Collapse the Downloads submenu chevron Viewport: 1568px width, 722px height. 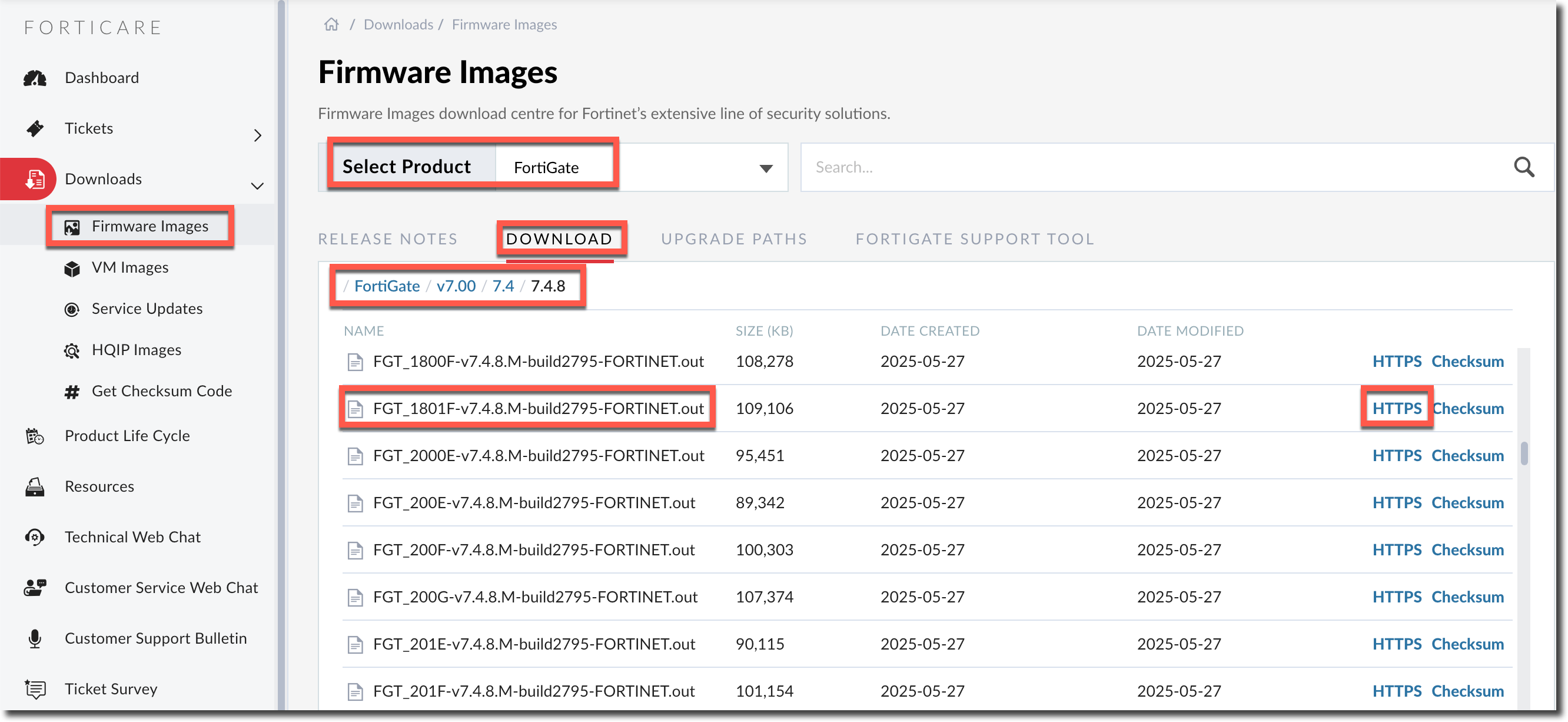tap(257, 186)
